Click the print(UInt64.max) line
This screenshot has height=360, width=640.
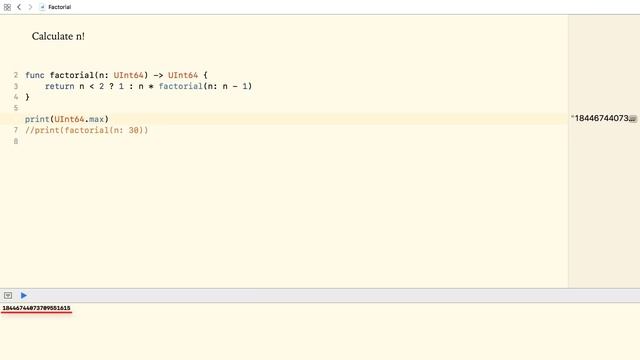(67, 119)
